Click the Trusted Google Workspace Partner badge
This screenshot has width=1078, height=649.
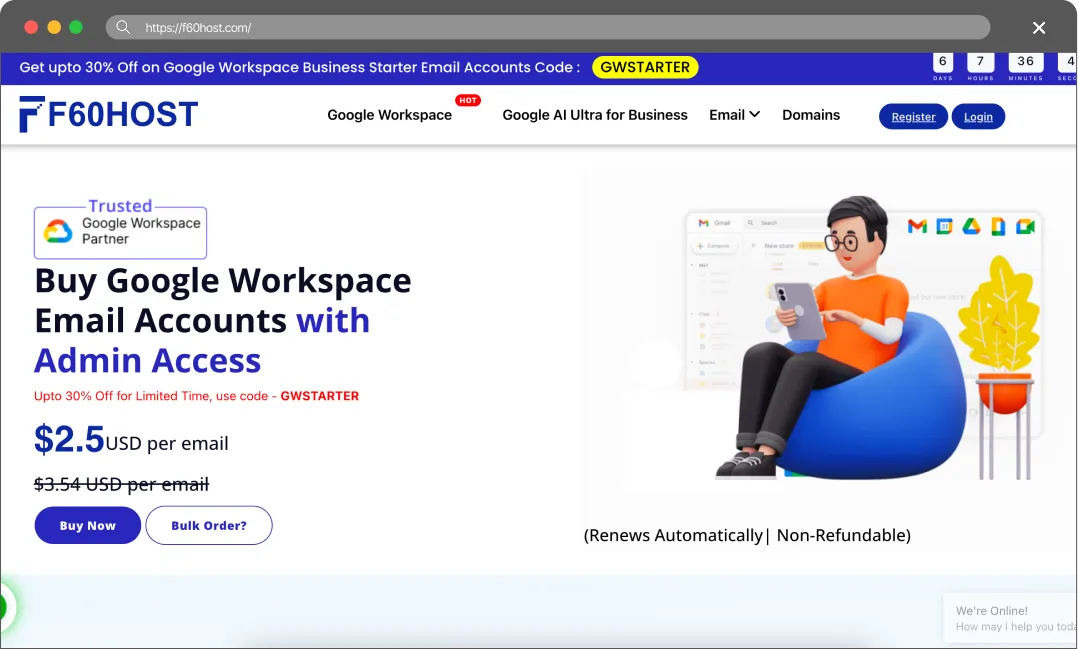click(x=120, y=230)
